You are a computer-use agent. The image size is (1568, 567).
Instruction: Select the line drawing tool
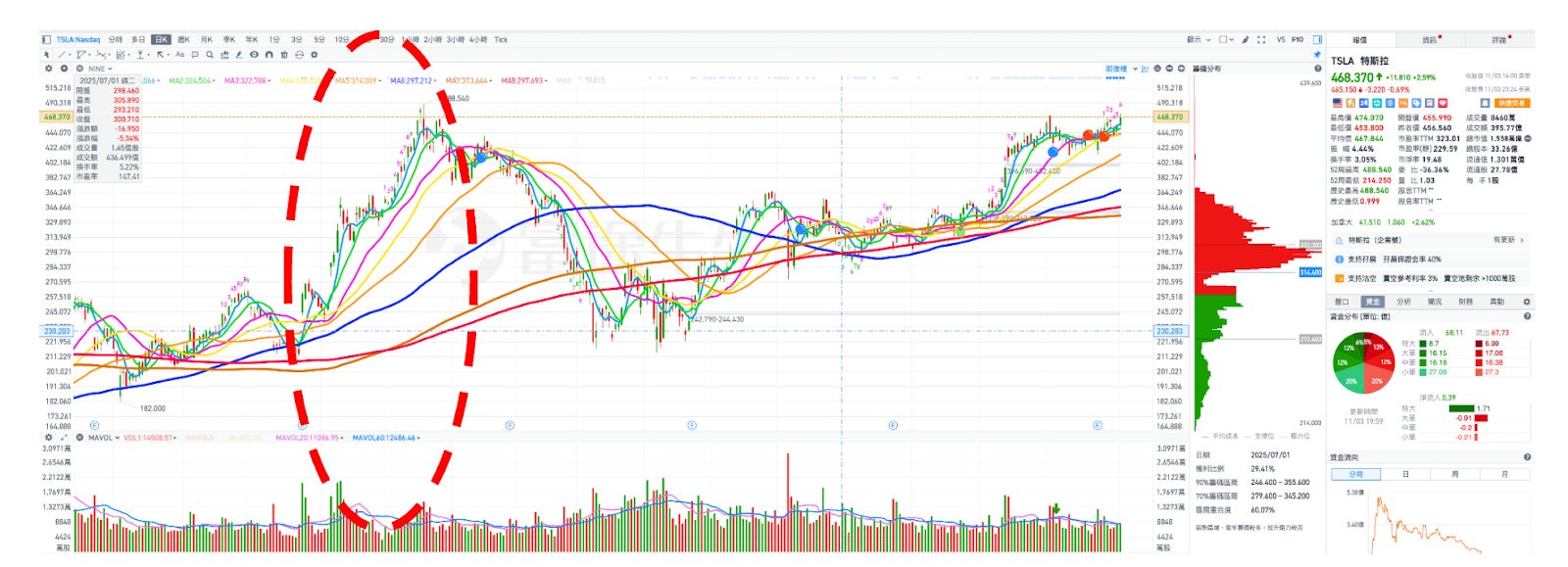pos(62,55)
